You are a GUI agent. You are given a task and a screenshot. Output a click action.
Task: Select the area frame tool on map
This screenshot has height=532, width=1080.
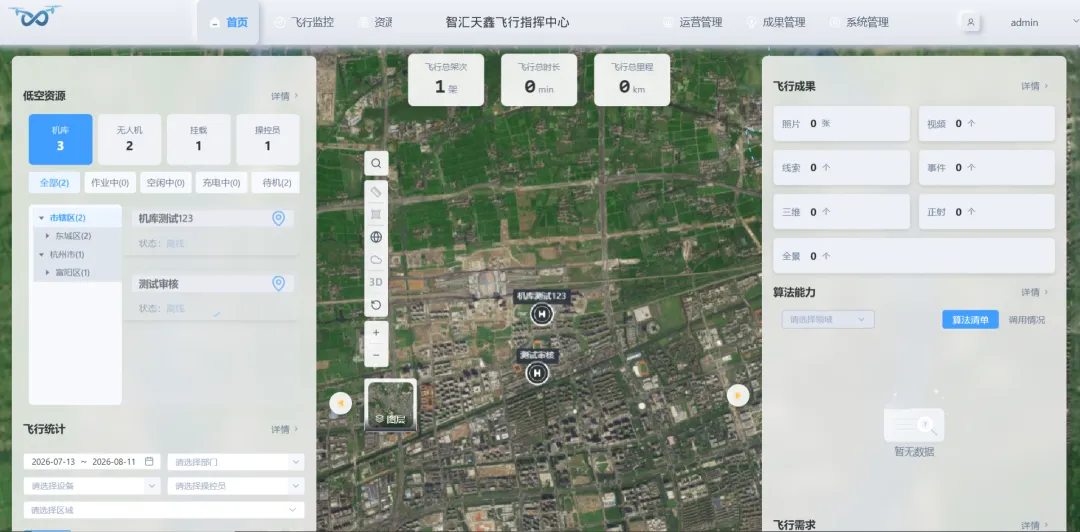(376, 214)
